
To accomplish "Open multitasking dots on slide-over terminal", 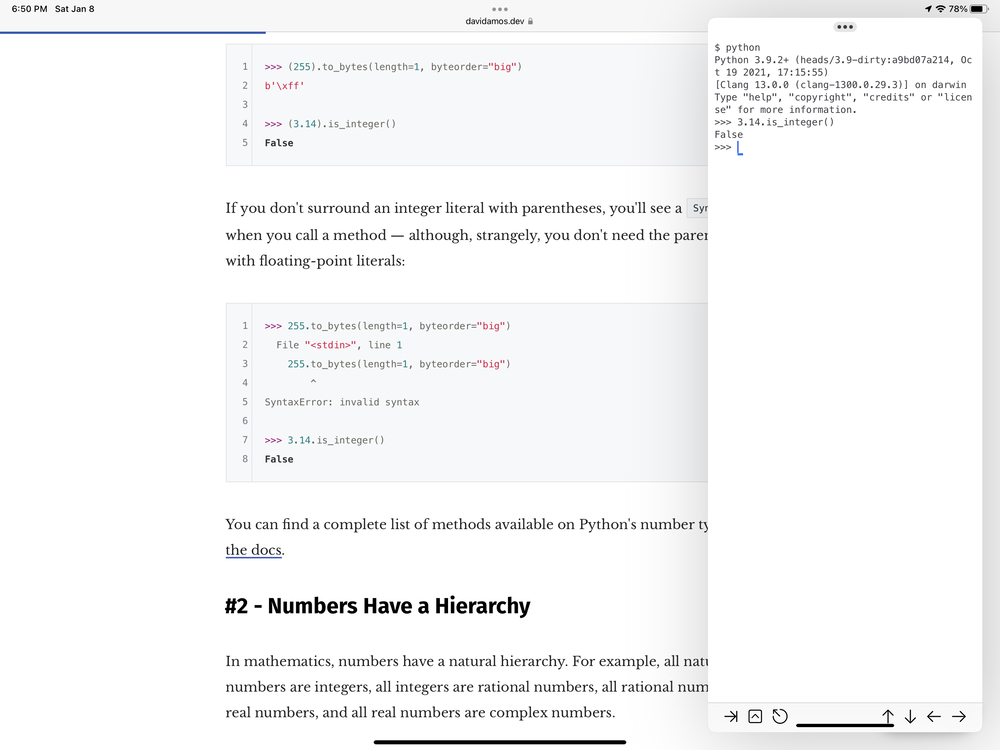I will click(845, 27).
